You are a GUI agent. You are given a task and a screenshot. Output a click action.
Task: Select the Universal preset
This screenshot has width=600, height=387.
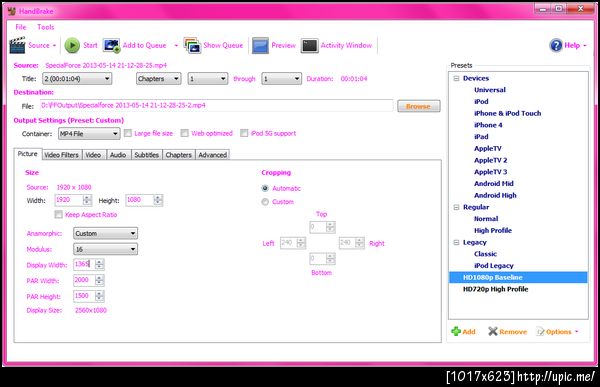tap(490, 90)
